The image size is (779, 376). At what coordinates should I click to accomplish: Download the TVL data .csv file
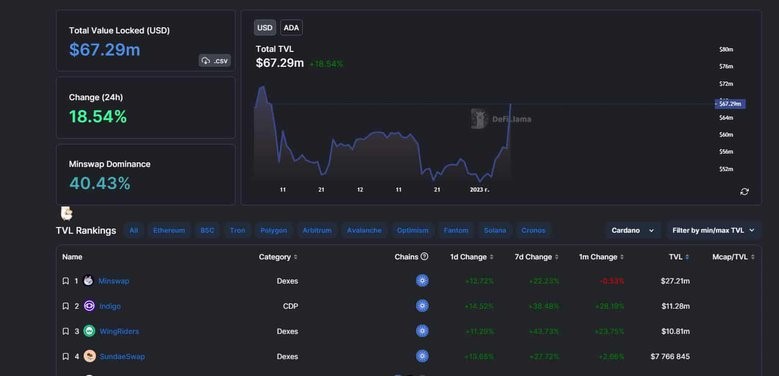point(215,61)
